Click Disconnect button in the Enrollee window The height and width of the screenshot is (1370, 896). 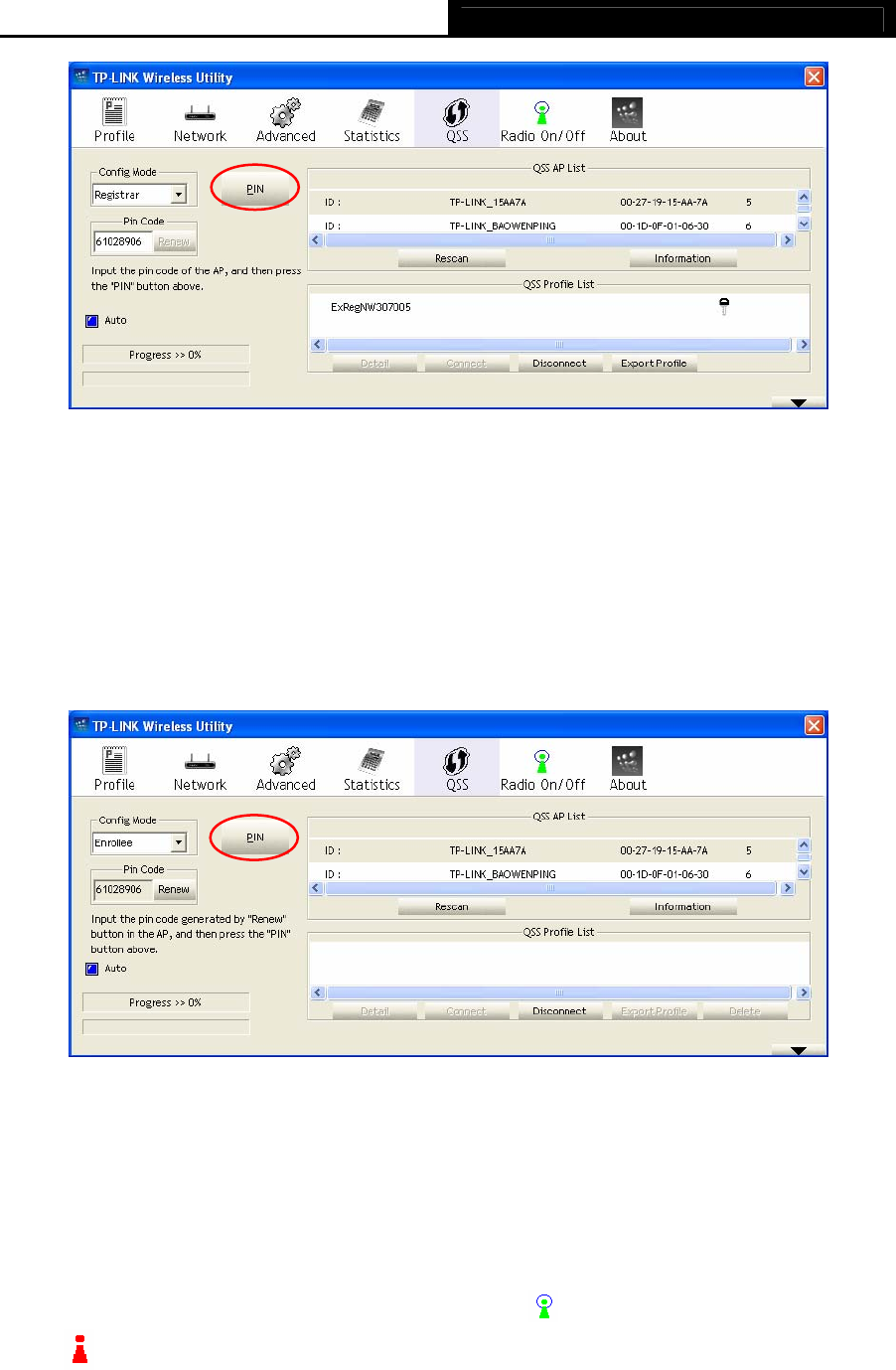(559, 1011)
